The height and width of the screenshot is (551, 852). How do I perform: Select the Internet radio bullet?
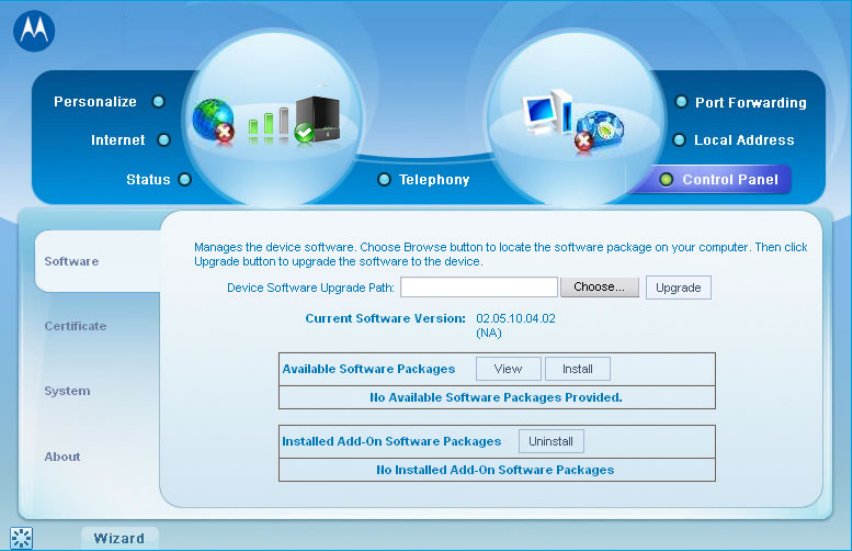point(164,141)
